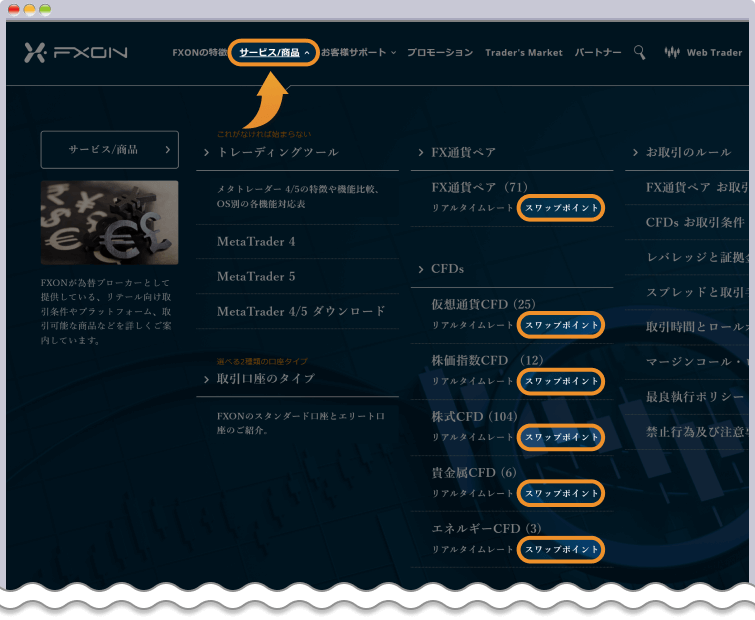Click スワップポイント under FX通貨ペア (71)
The image size is (755, 620).
coord(561,208)
